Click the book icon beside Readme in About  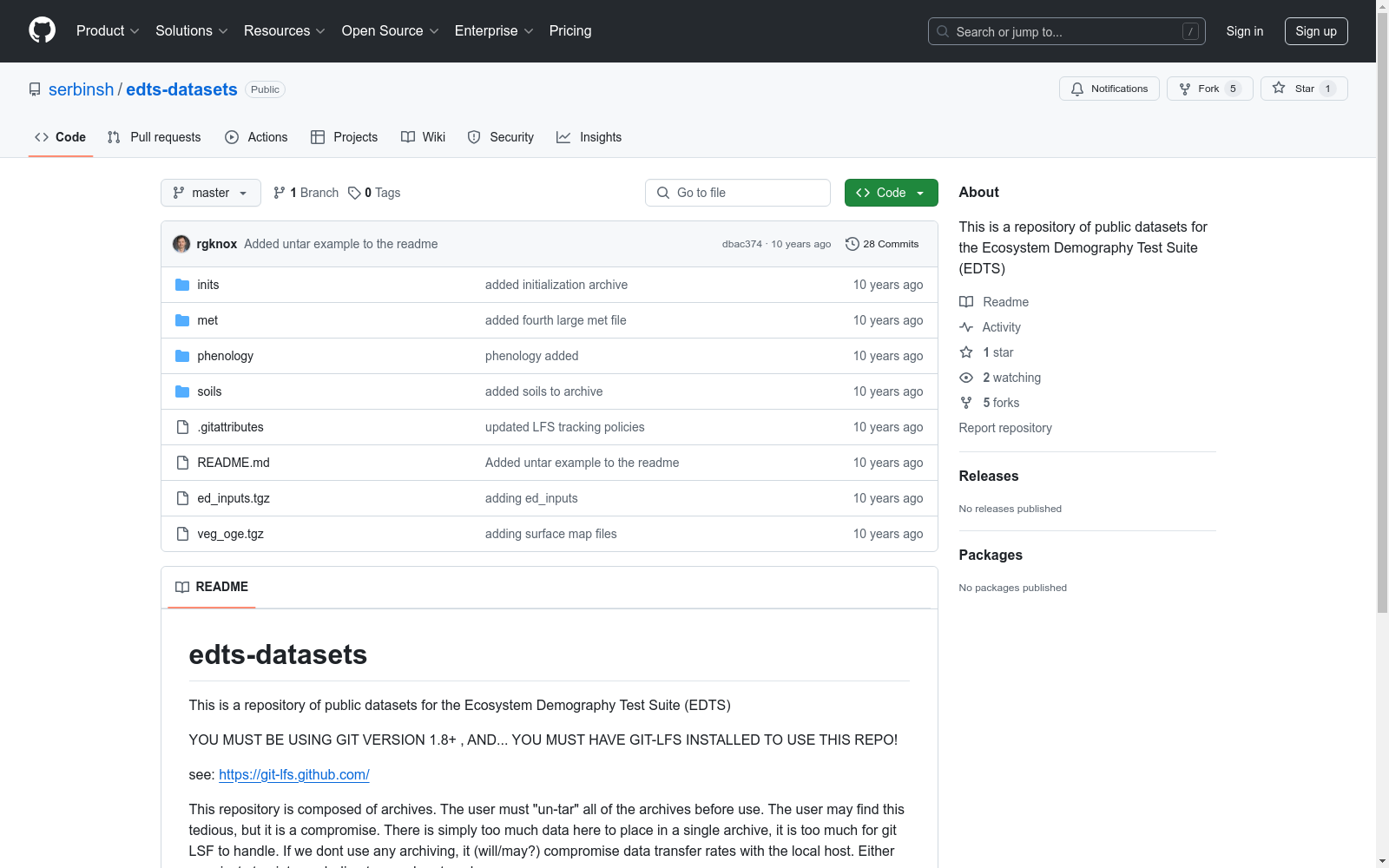(966, 302)
